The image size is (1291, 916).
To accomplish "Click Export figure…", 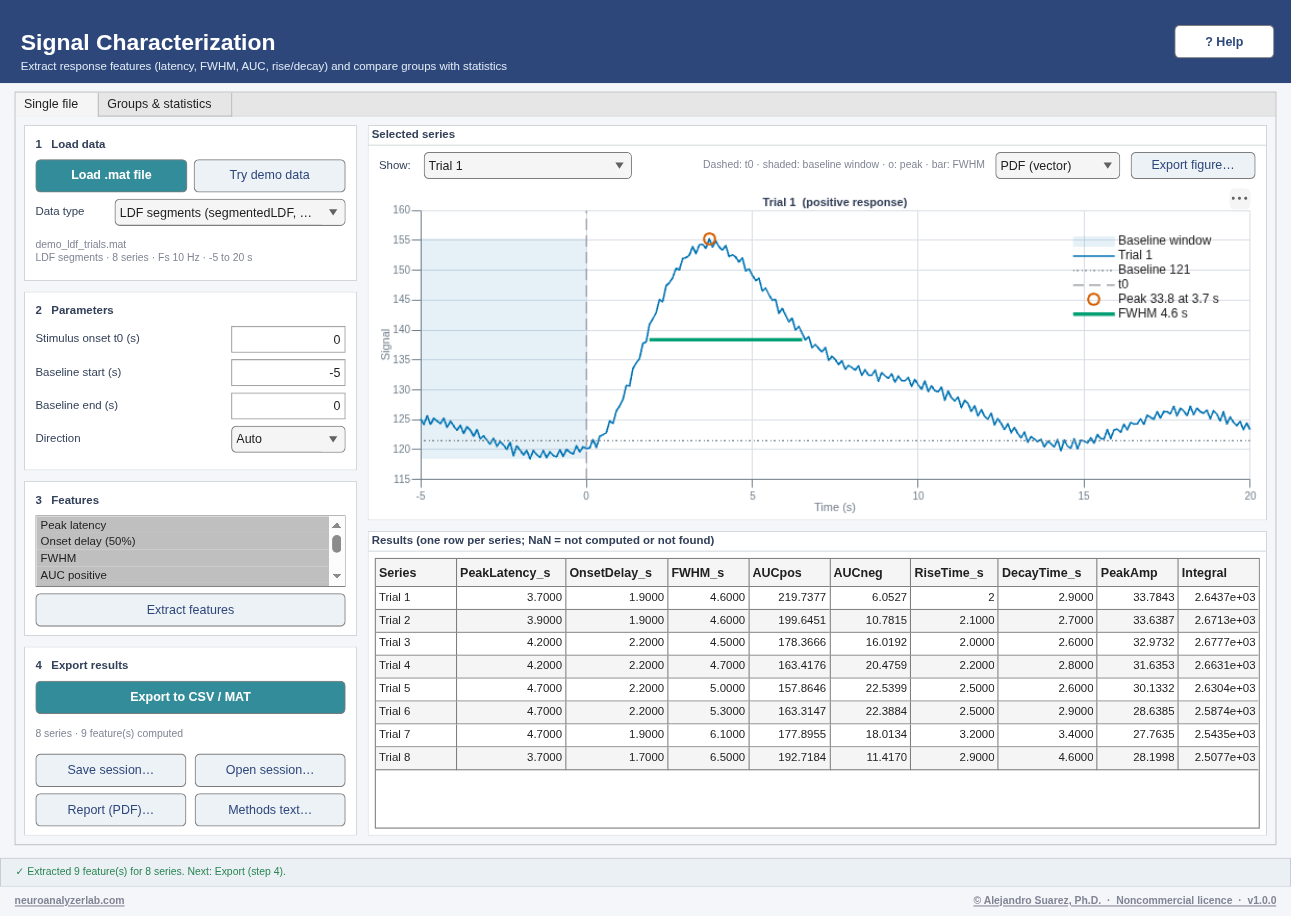I will click(x=1192, y=165).
